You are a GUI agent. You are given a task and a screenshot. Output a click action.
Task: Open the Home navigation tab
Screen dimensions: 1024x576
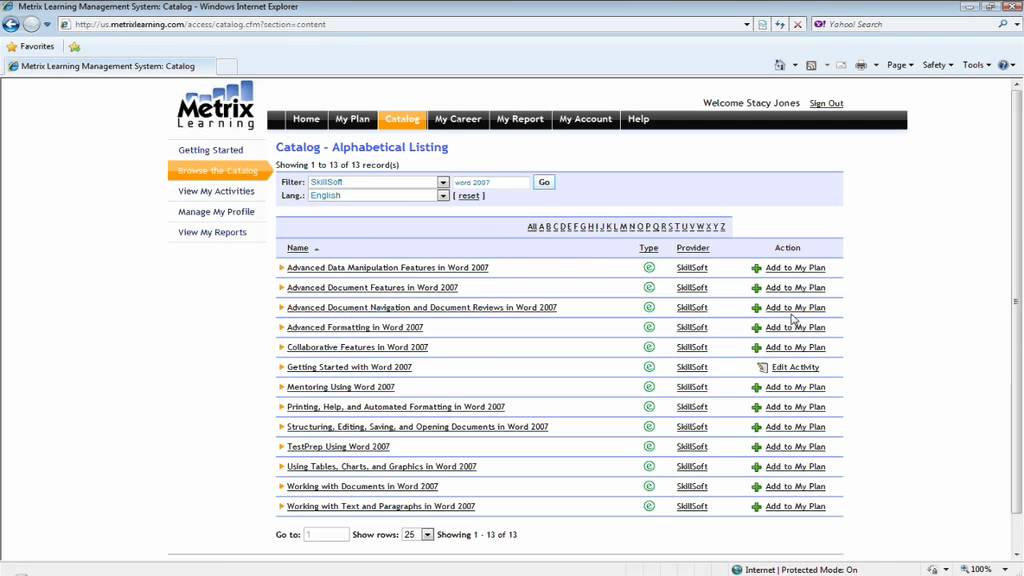pyautogui.click(x=306, y=119)
